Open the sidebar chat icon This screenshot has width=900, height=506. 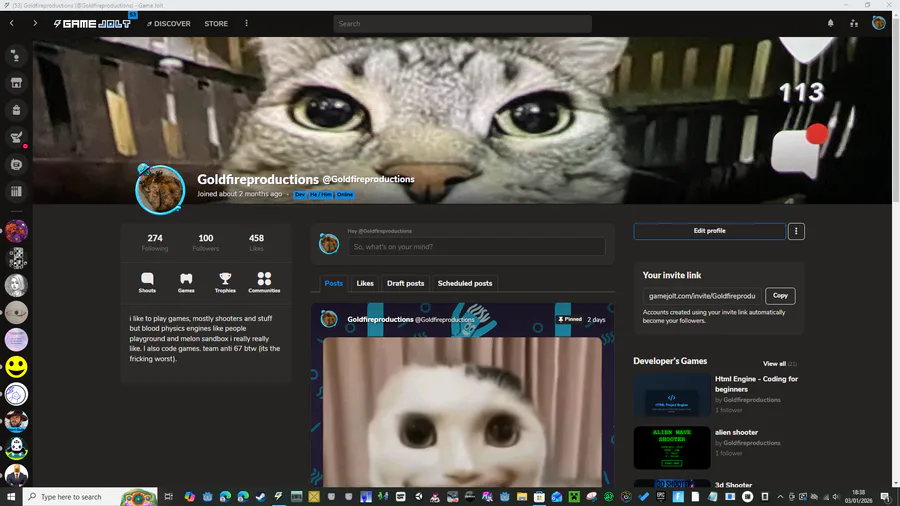click(16, 165)
